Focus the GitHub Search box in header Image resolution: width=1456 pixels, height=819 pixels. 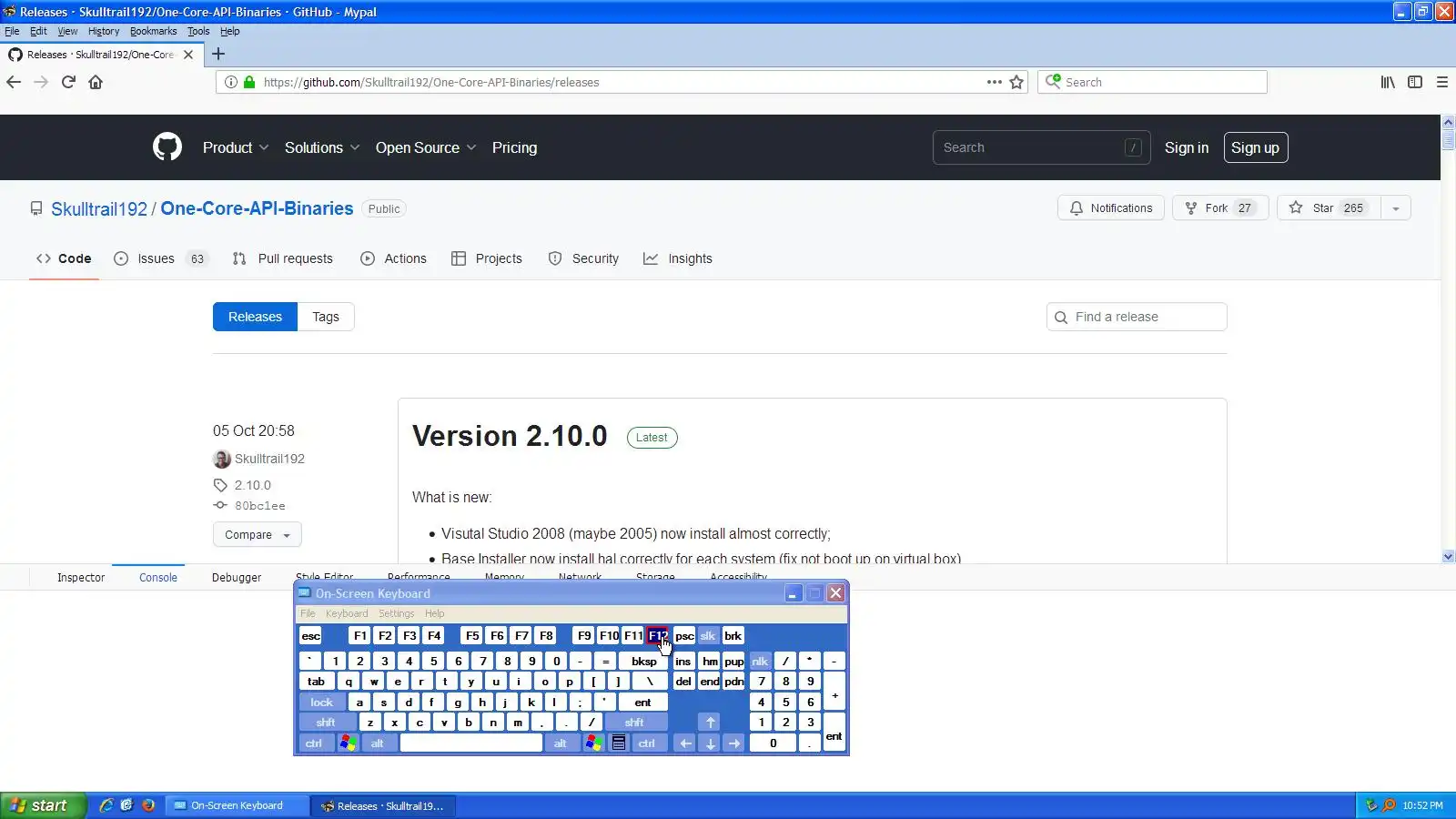tap(1041, 147)
